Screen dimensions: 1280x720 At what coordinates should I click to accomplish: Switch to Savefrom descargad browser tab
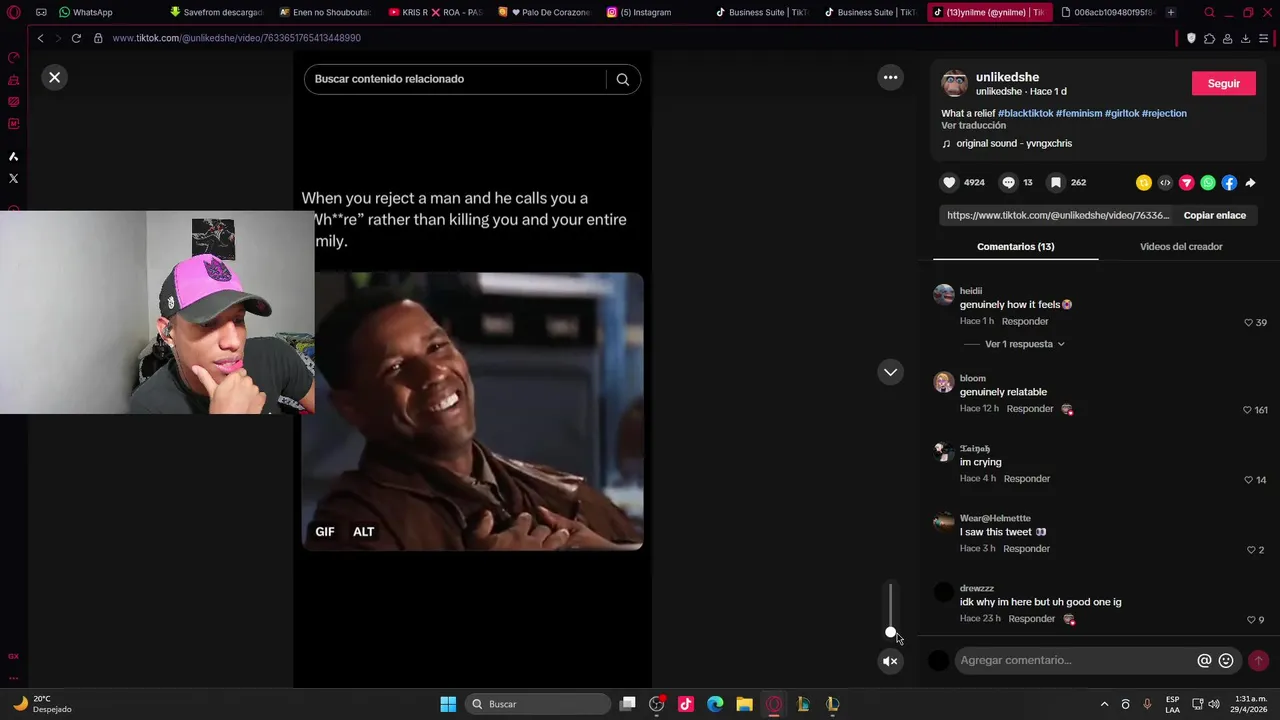(215, 12)
